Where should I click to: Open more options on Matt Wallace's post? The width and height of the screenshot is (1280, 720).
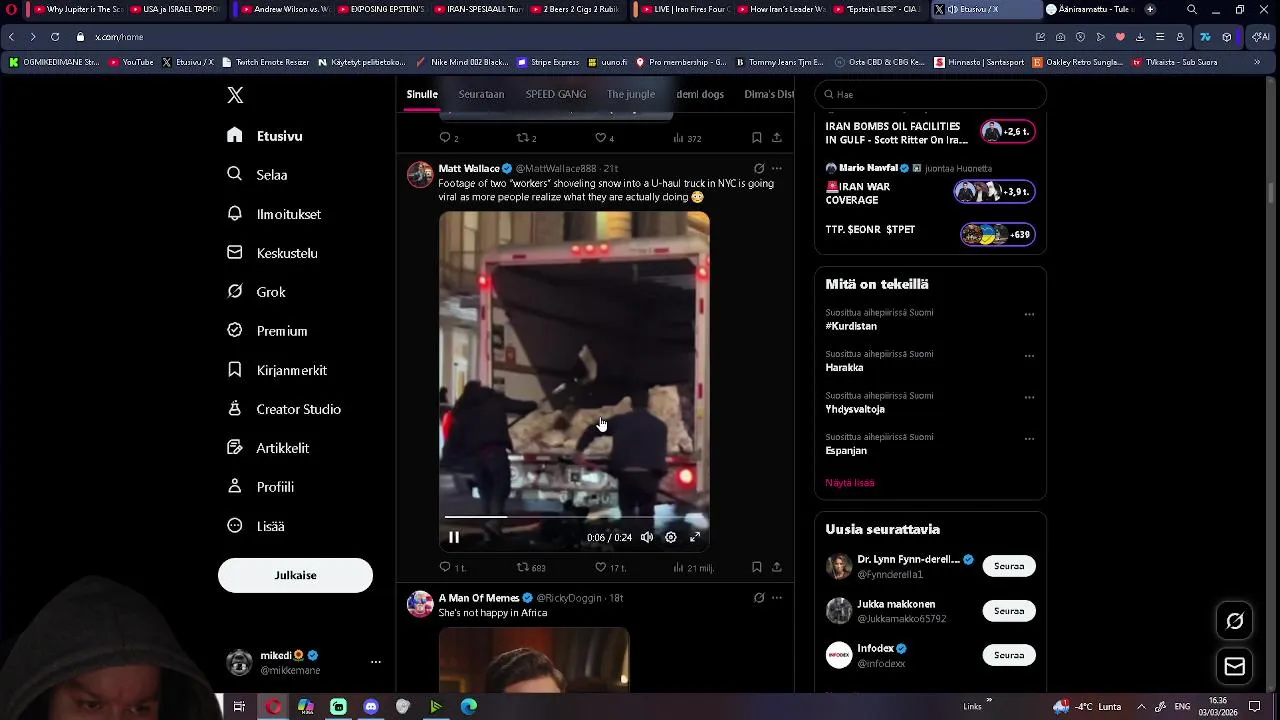coord(777,168)
